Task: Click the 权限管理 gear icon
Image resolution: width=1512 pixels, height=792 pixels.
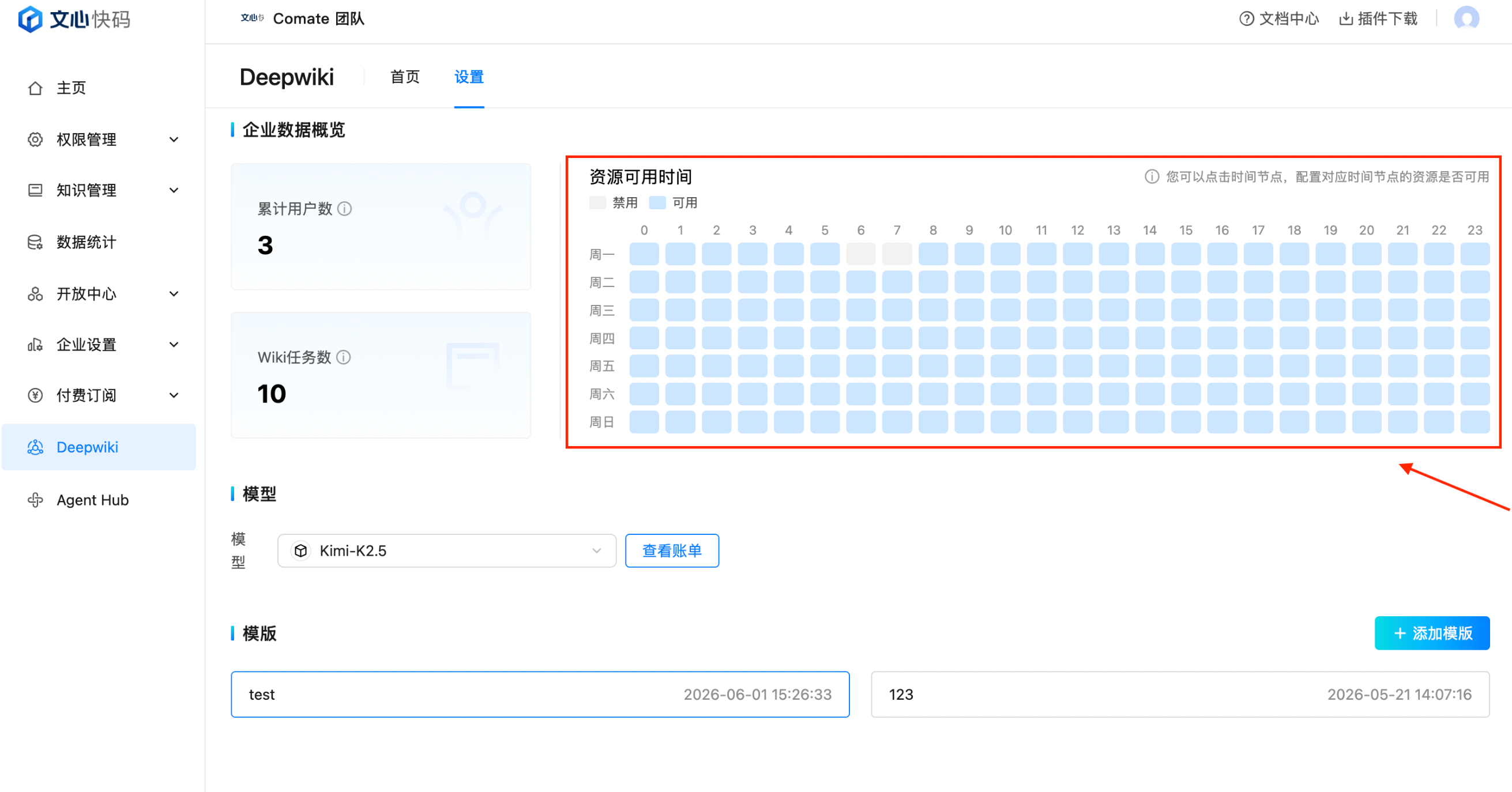Action: pyautogui.click(x=35, y=139)
